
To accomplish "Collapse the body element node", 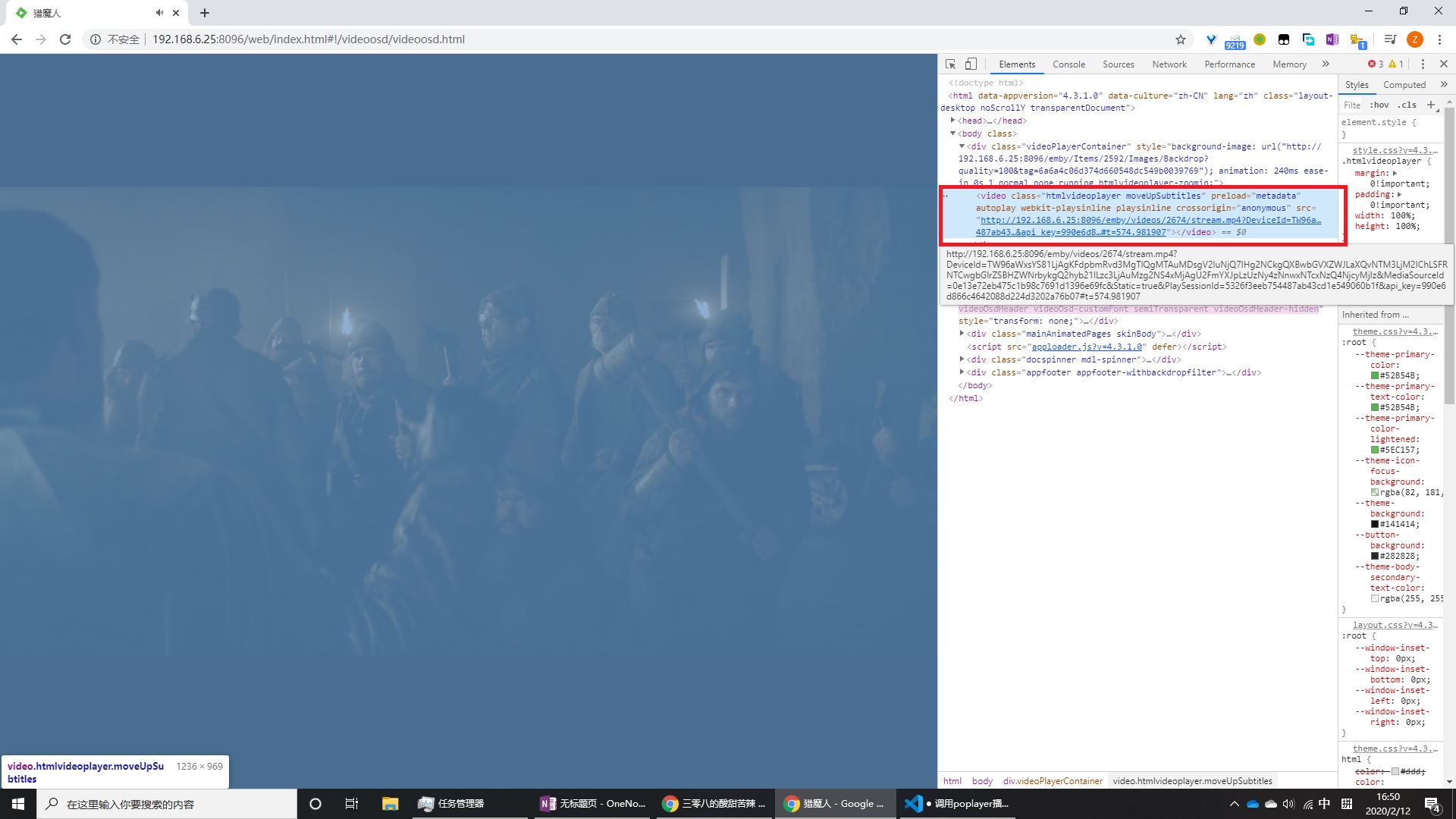I will tap(953, 133).
